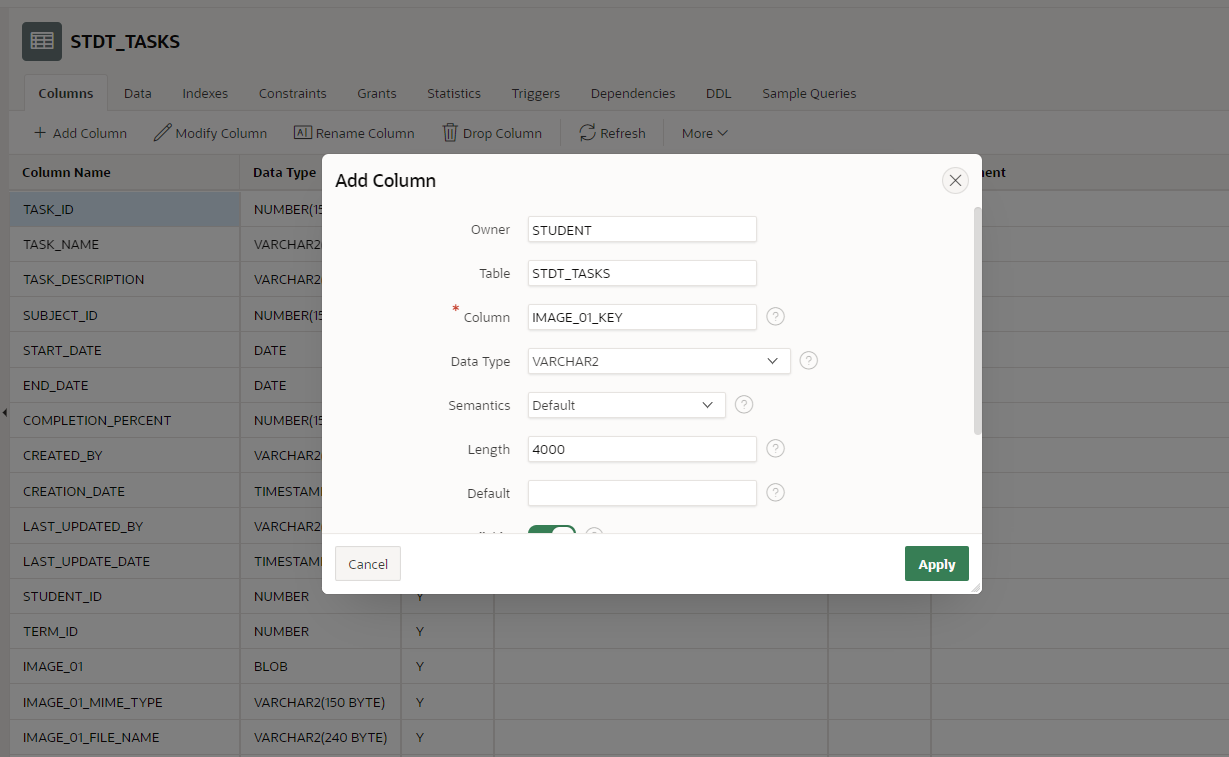
Task: Collapse the left side panel arrow
Action: tap(4, 412)
